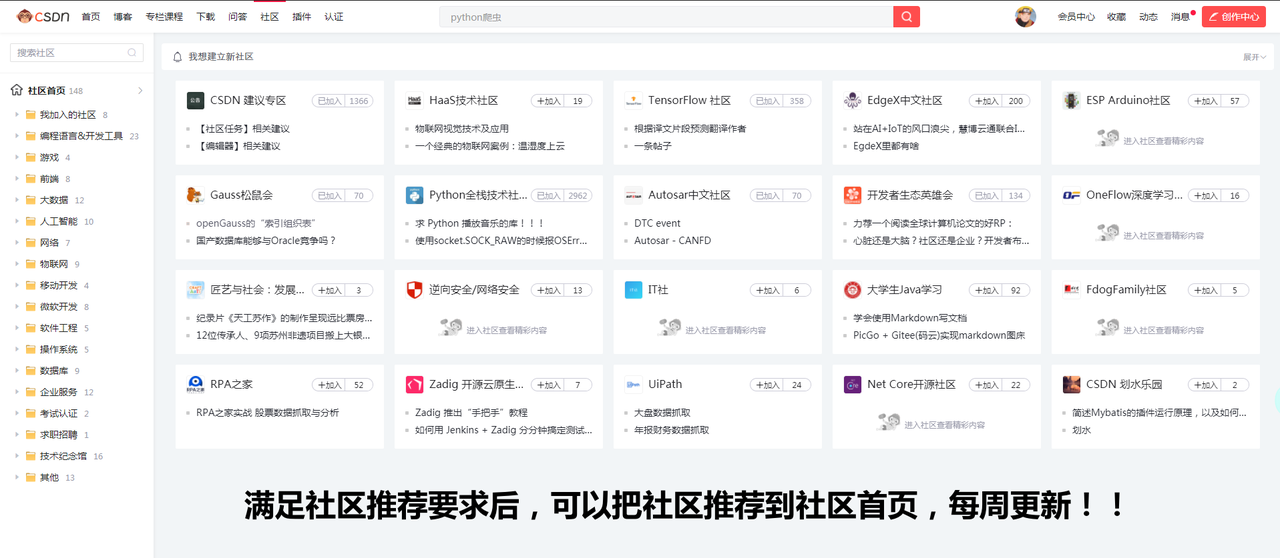Join the HaaS技术社区 with +加入
This screenshot has width=1280, height=558.
click(548, 101)
